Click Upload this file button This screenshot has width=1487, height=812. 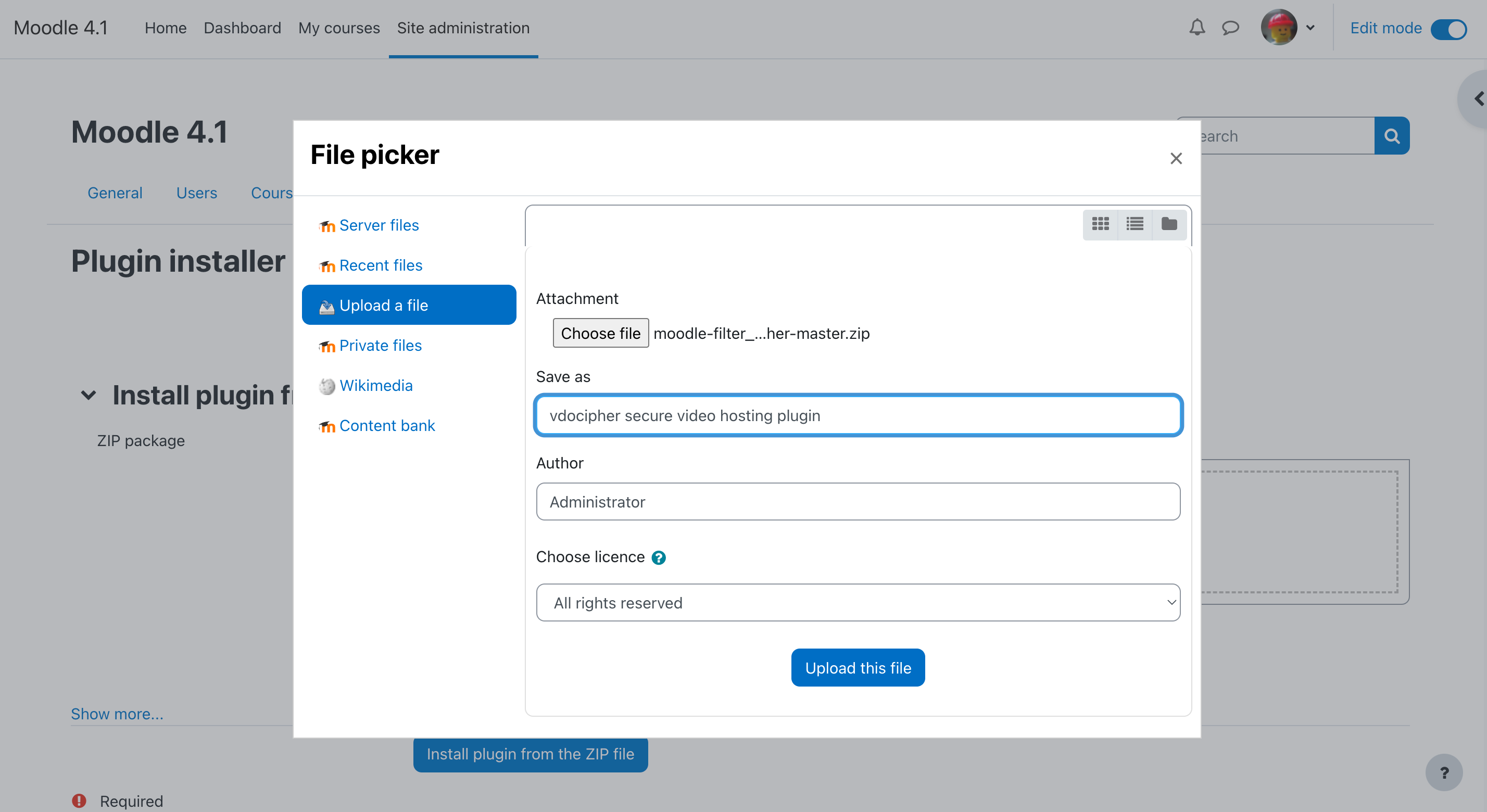(x=857, y=668)
